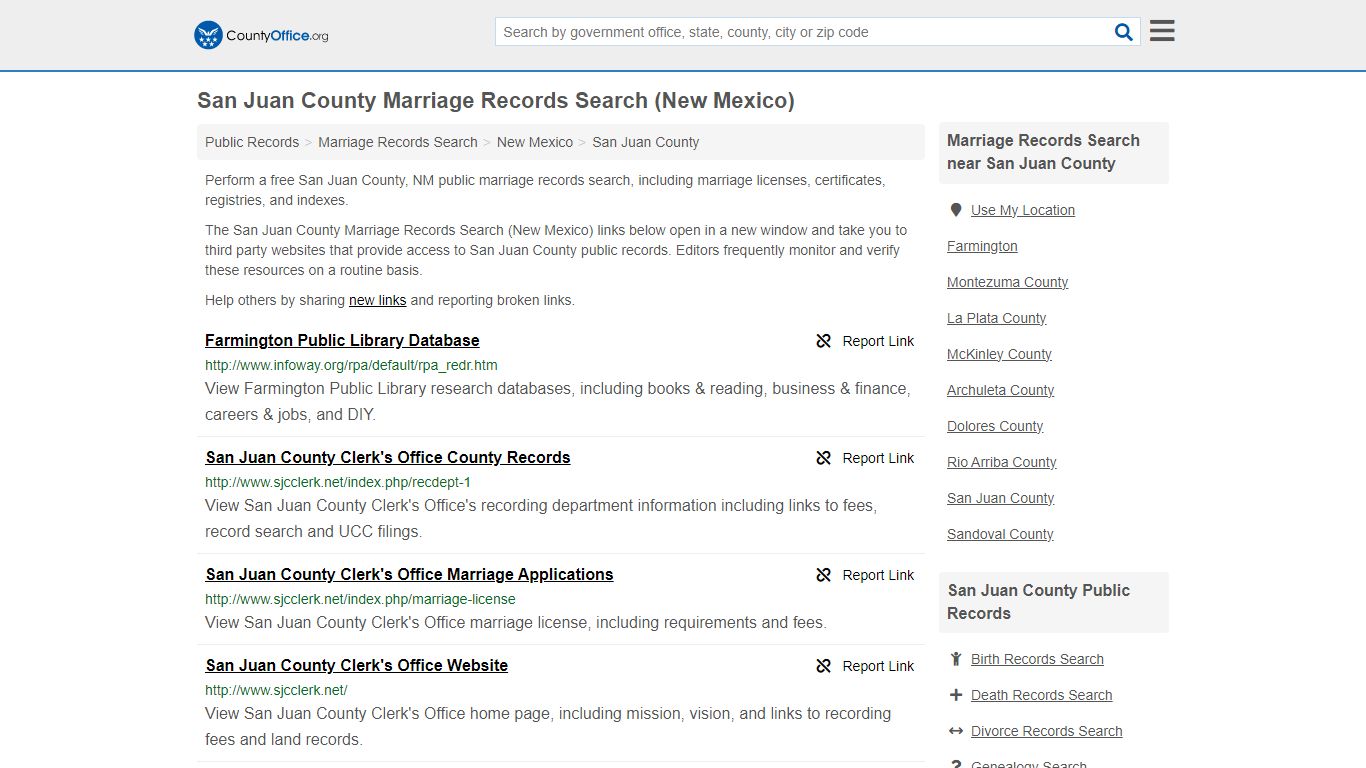Go to Marriage Records Search breadcrumb
1366x768 pixels.
point(398,142)
